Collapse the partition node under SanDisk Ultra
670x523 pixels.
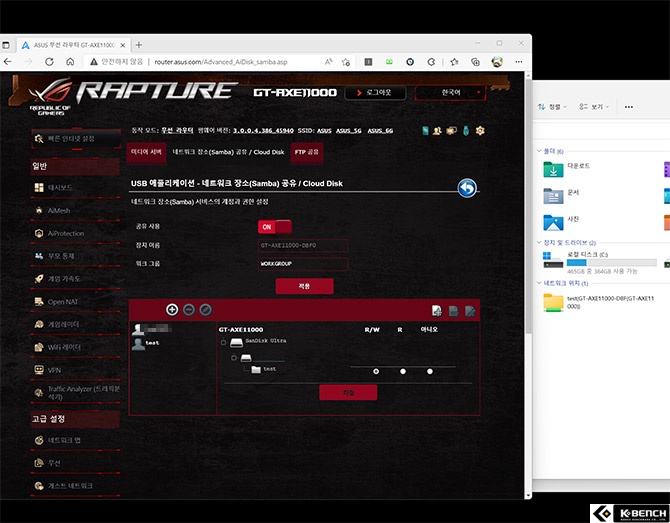[234, 358]
